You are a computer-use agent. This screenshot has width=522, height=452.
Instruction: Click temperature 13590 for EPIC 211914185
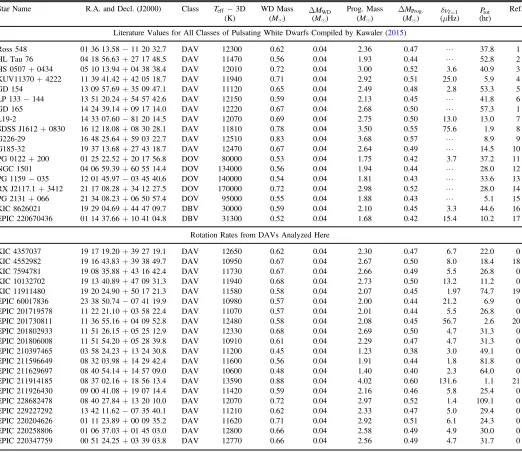click(x=232, y=381)
